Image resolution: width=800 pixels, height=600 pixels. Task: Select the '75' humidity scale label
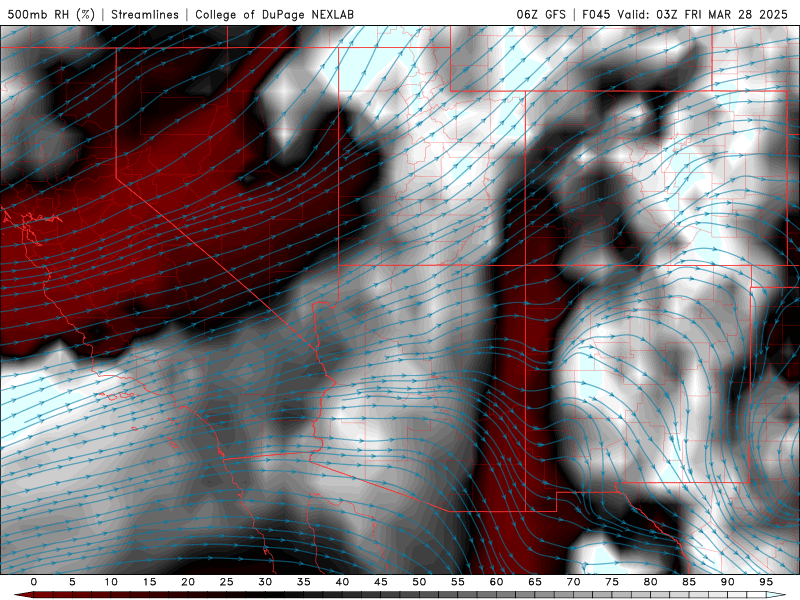[x=612, y=582]
